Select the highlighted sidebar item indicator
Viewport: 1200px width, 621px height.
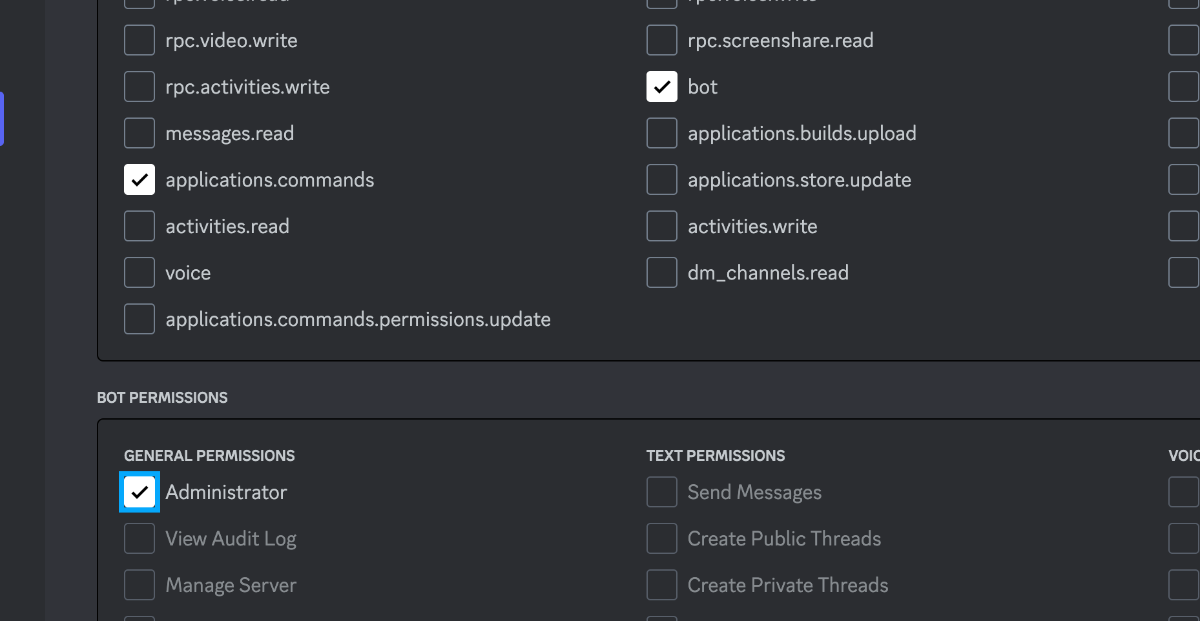point(2,119)
